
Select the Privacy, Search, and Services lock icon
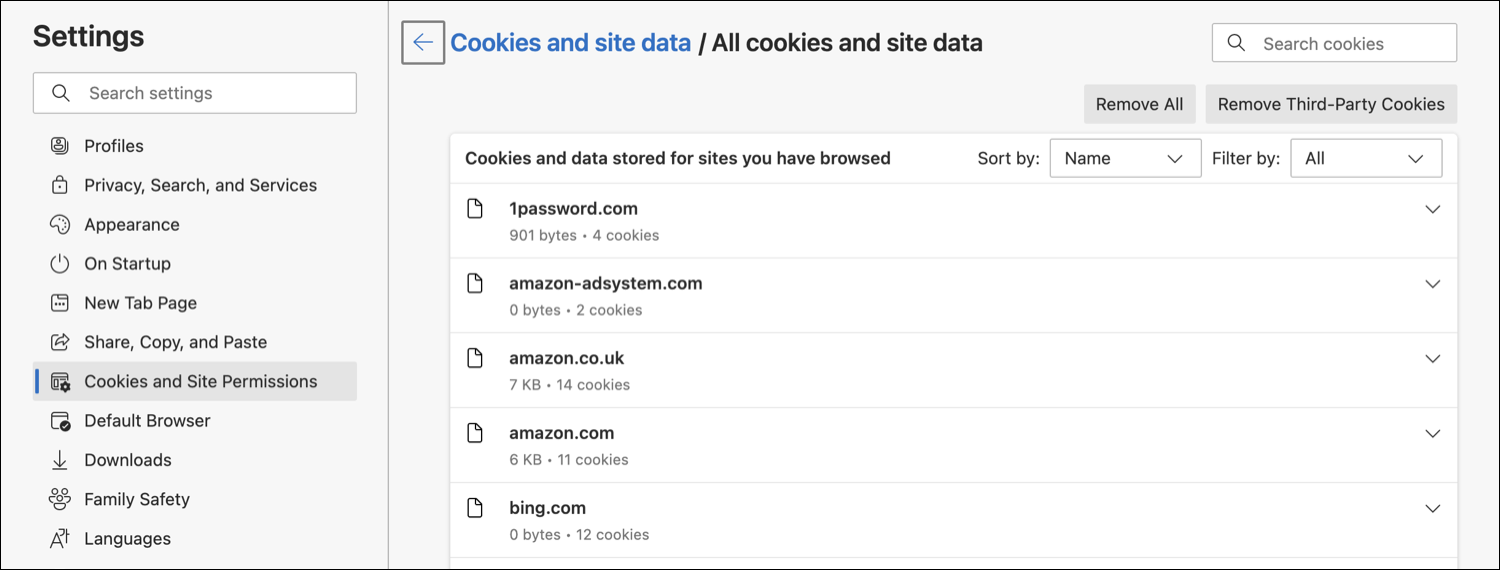(60, 185)
